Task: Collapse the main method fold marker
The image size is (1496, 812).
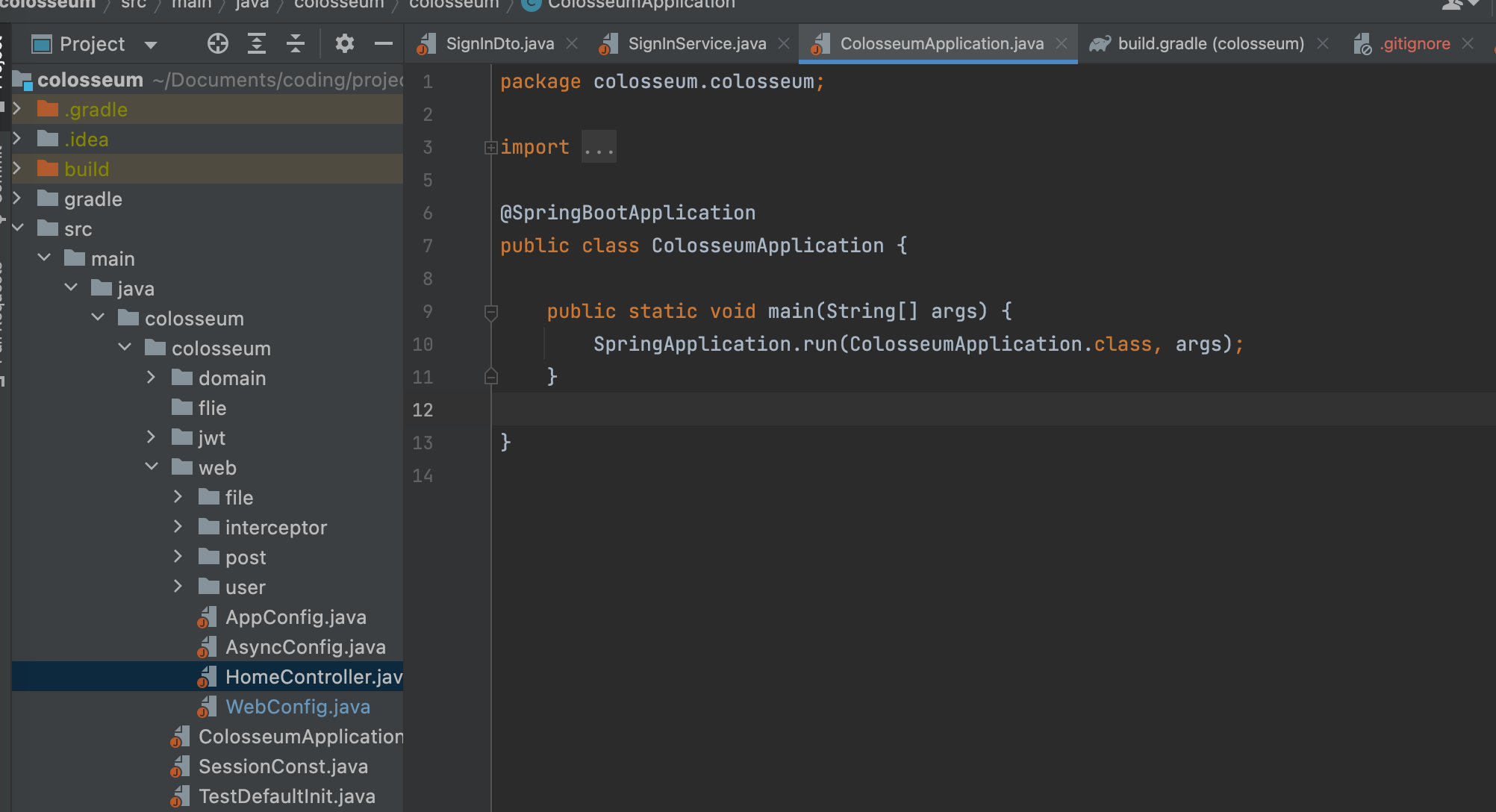Action: tap(490, 312)
